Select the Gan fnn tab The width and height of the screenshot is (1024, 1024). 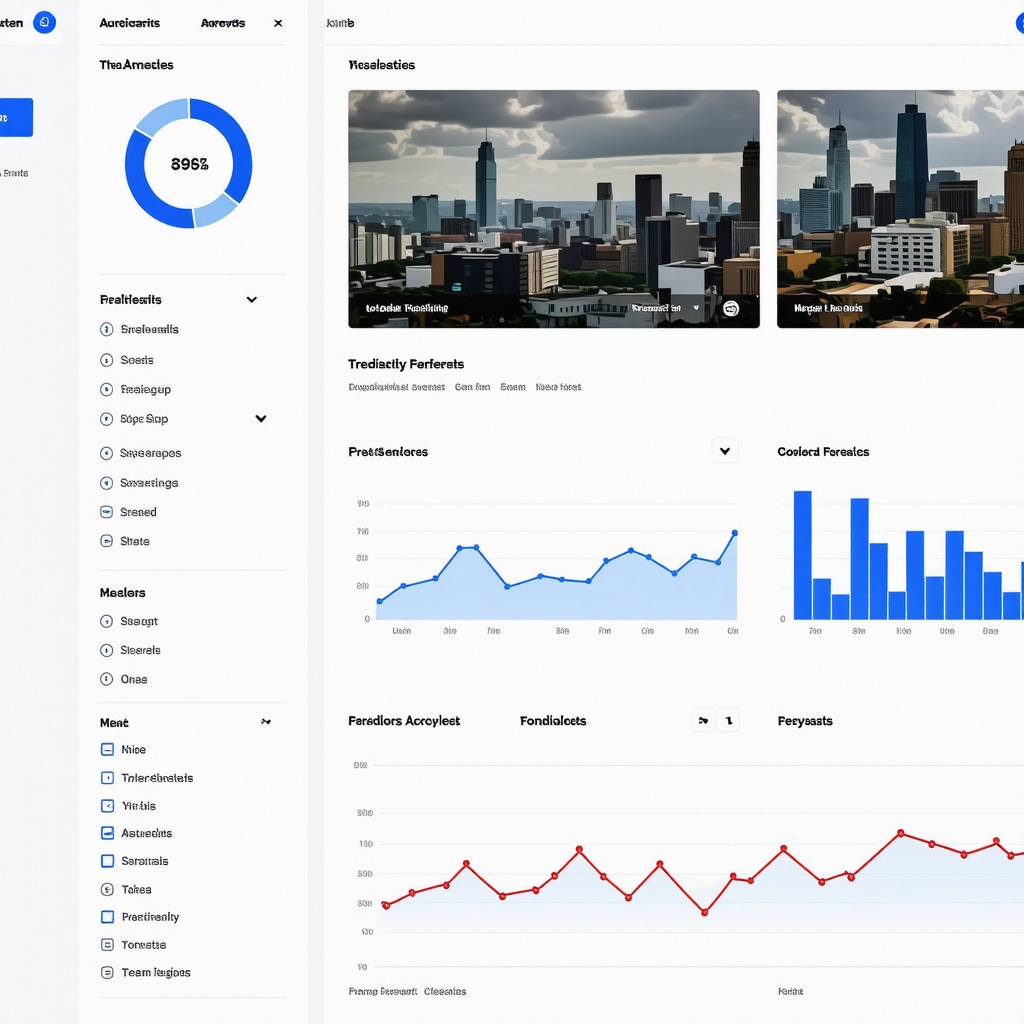472,387
